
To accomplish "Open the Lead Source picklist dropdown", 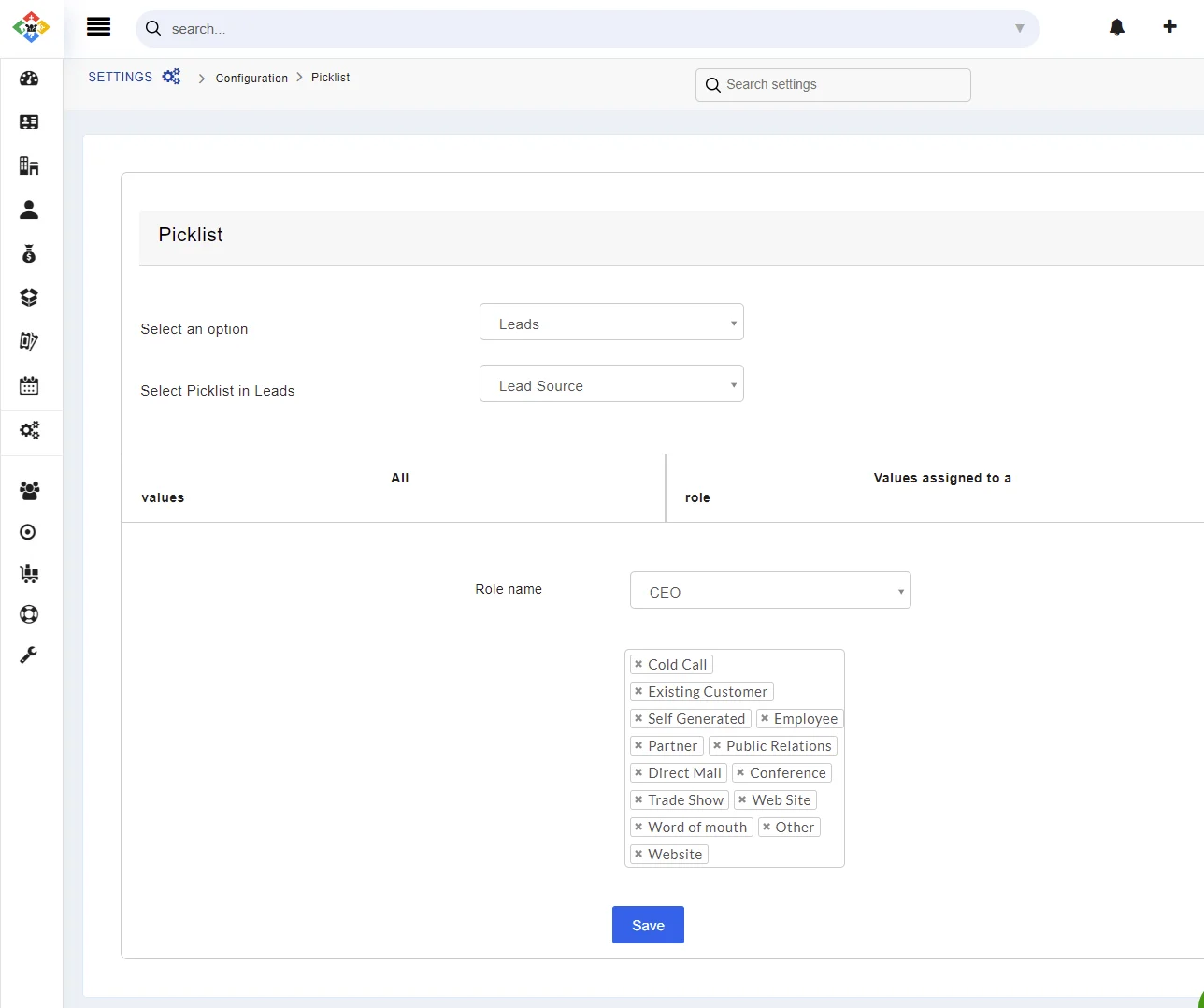I will [x=610, y=383].
